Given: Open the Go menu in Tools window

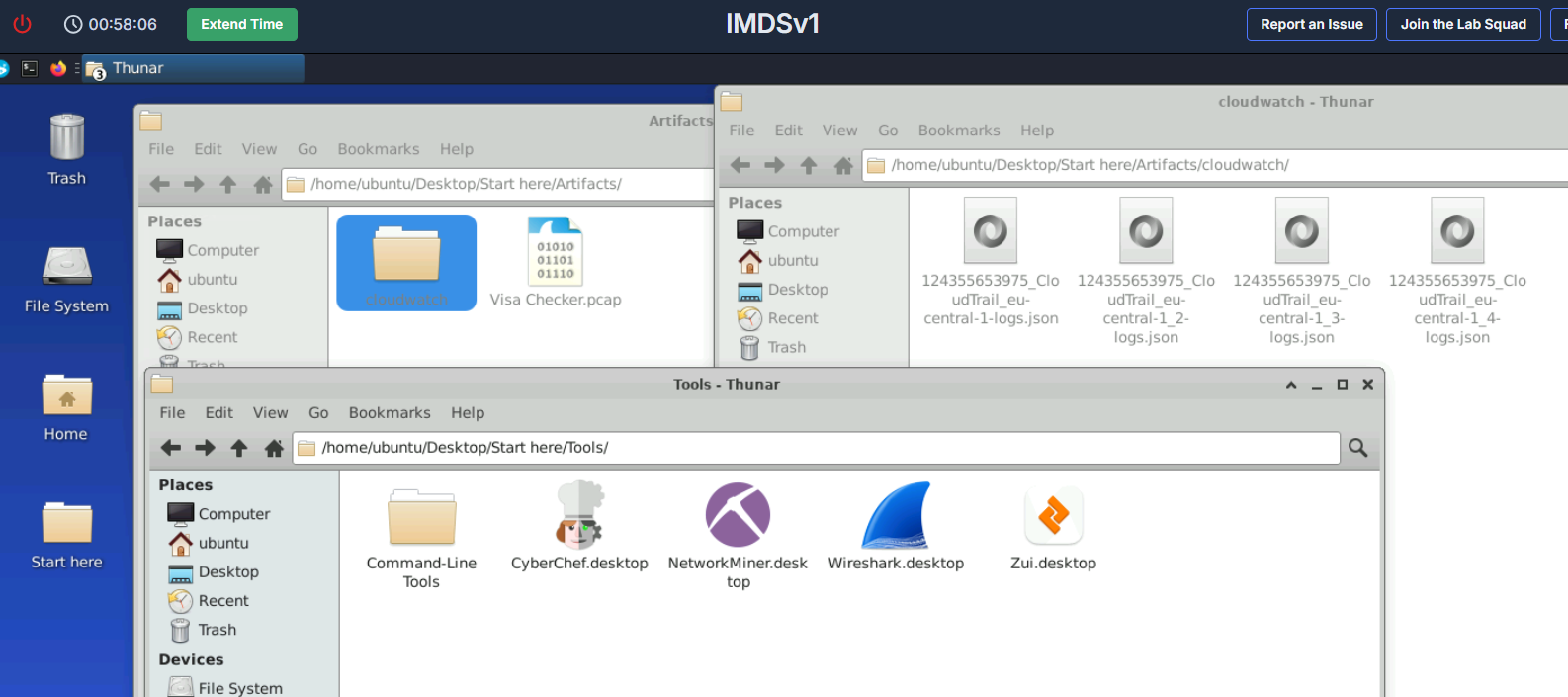Looking at the screenshot, I should tap(318, 413).
